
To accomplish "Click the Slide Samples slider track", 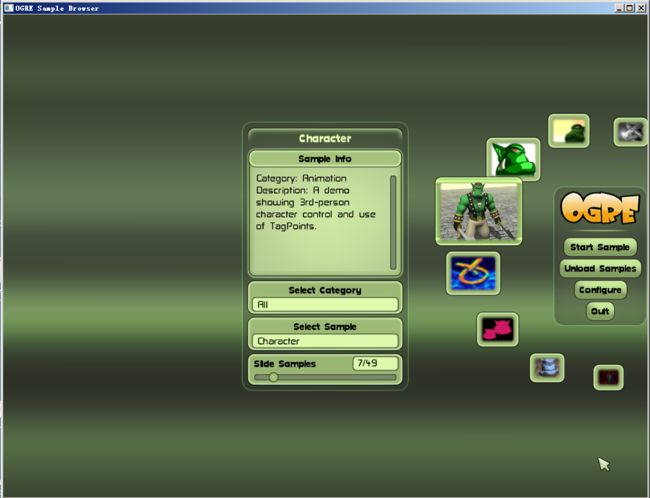I will [x=325, y=377].
